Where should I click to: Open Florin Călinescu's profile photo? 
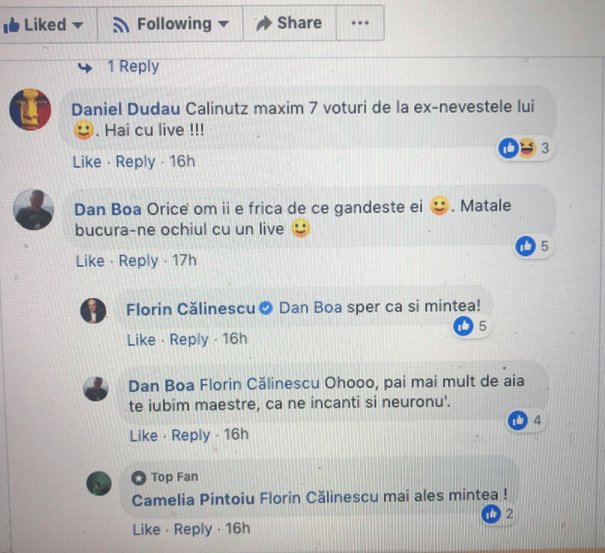93,311
